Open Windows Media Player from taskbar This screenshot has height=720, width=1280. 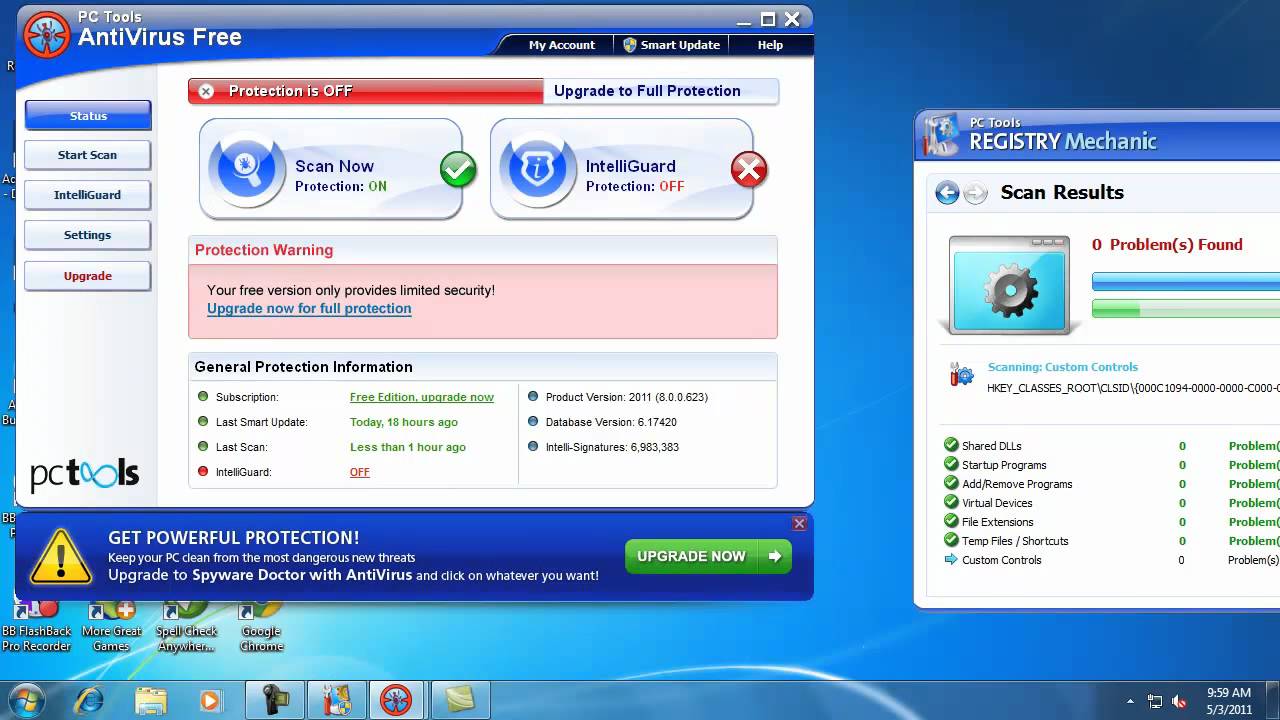tap(210, 700)
